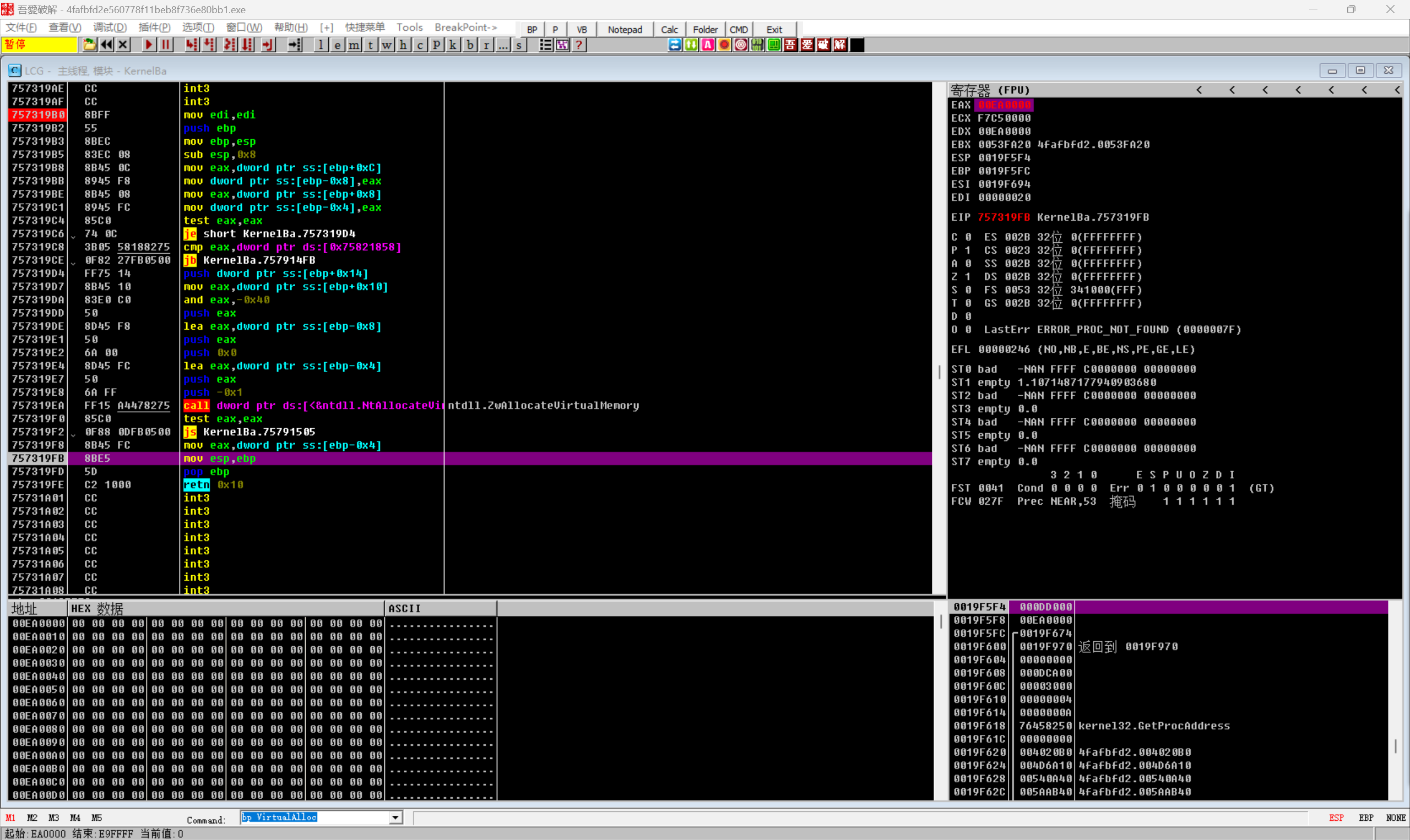This screenshot has height=840, width=1410.
Task: Open the 选项(T) menu
Action: [x=198, y=27]
